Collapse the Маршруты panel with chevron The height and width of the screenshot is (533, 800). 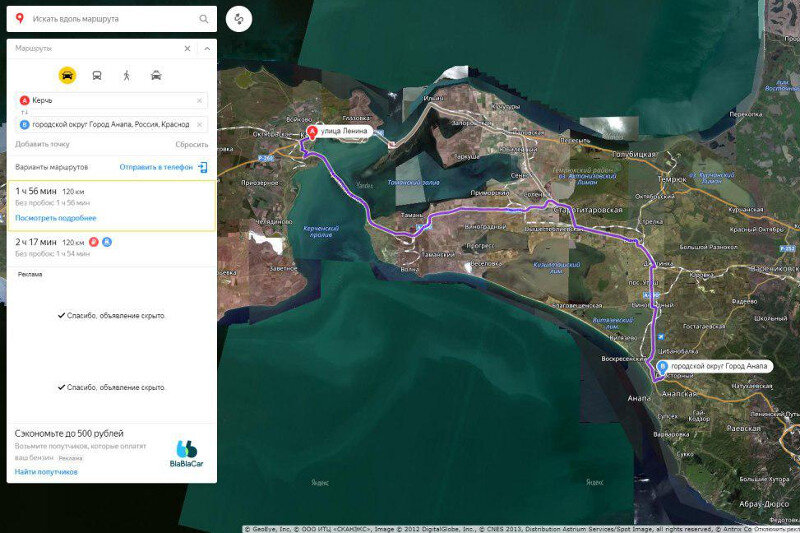click(x=207, y=48)
